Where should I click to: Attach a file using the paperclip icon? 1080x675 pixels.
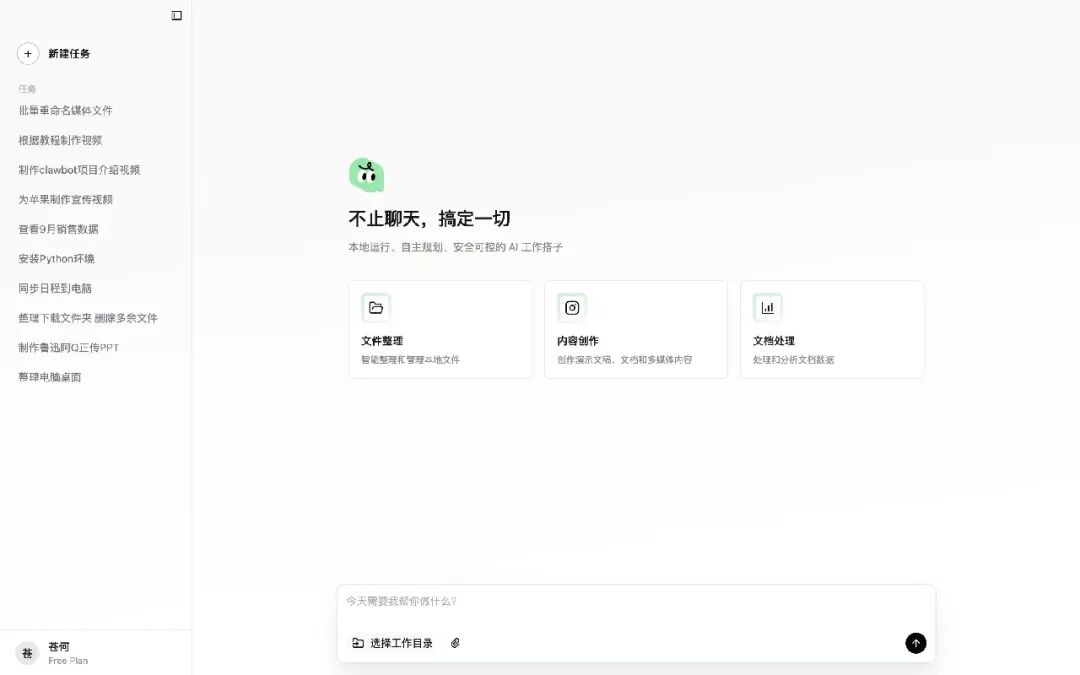tap(456, 643)
